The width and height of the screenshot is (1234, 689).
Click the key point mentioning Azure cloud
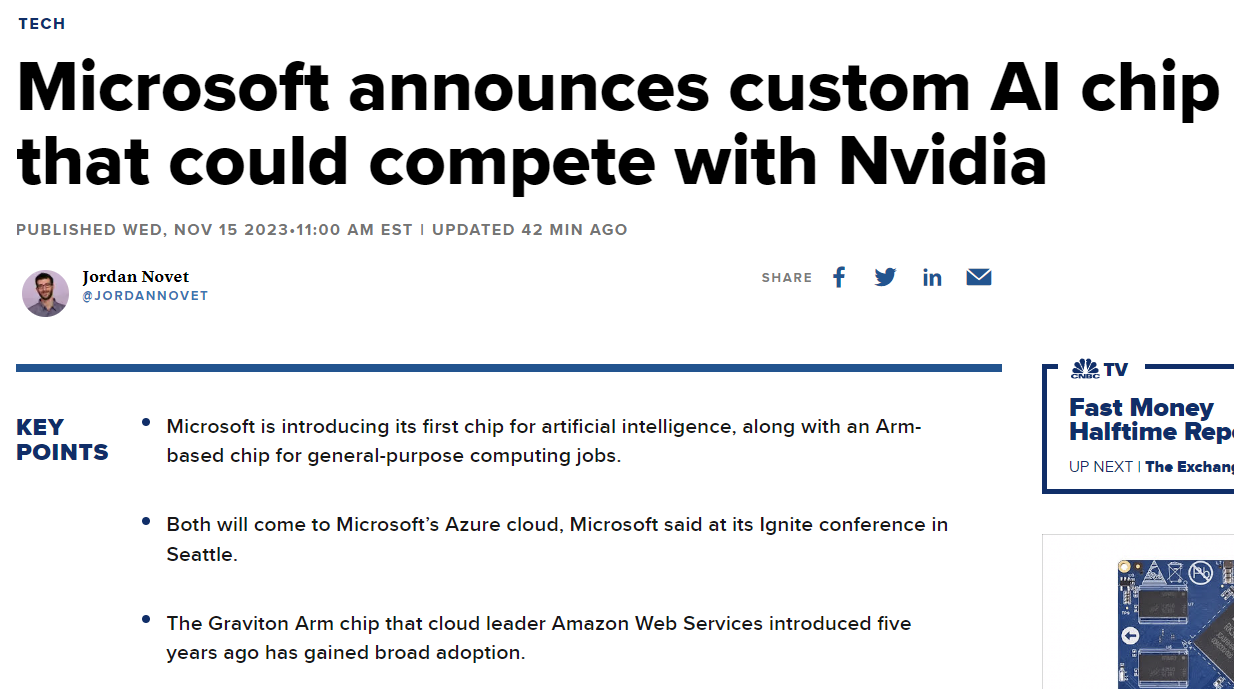pos(556,539)
